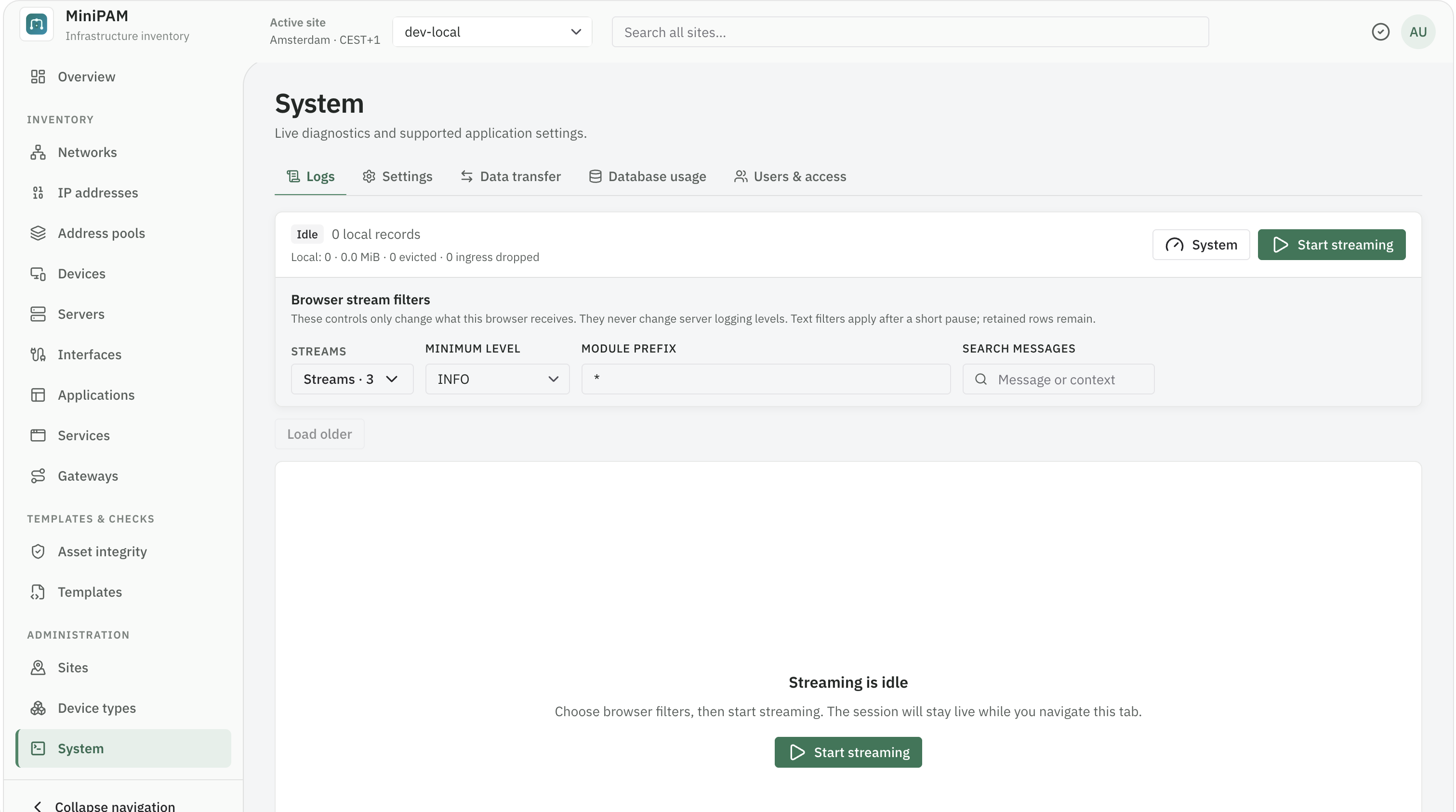
Task: Click the Browser stream filters heading
Action: coord(360,300)
